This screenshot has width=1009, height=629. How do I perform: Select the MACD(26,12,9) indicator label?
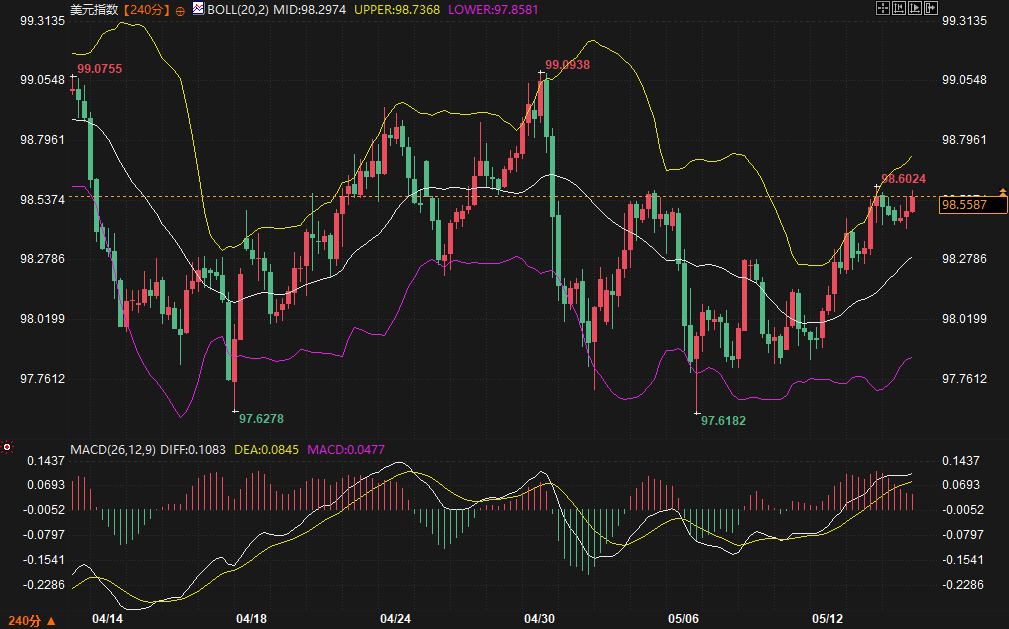[x=113, y=449]
